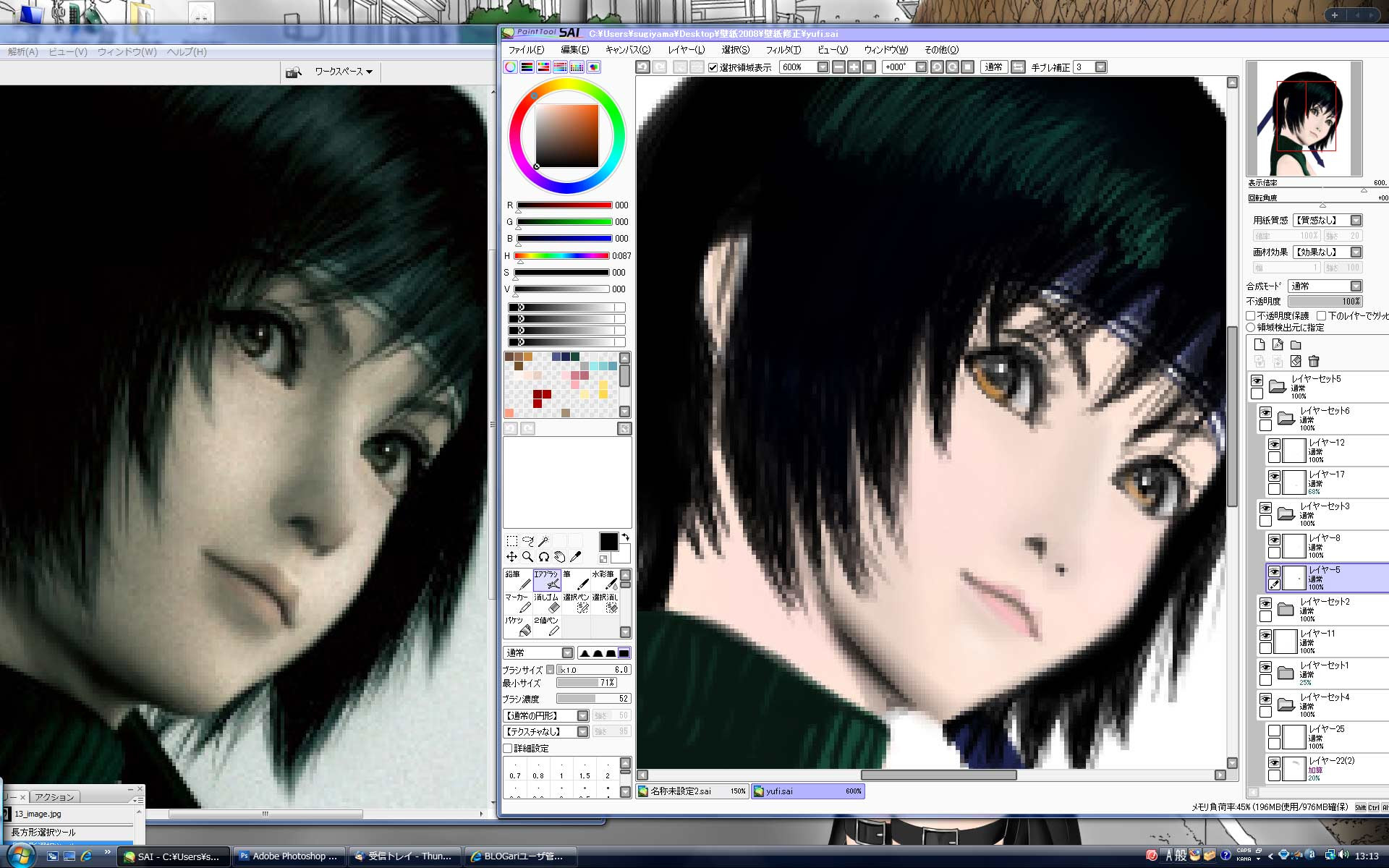The image size is (1389, 868).
Task: Open the 通常の円形 brush shape dropdown
Action: tap(582, 715)
